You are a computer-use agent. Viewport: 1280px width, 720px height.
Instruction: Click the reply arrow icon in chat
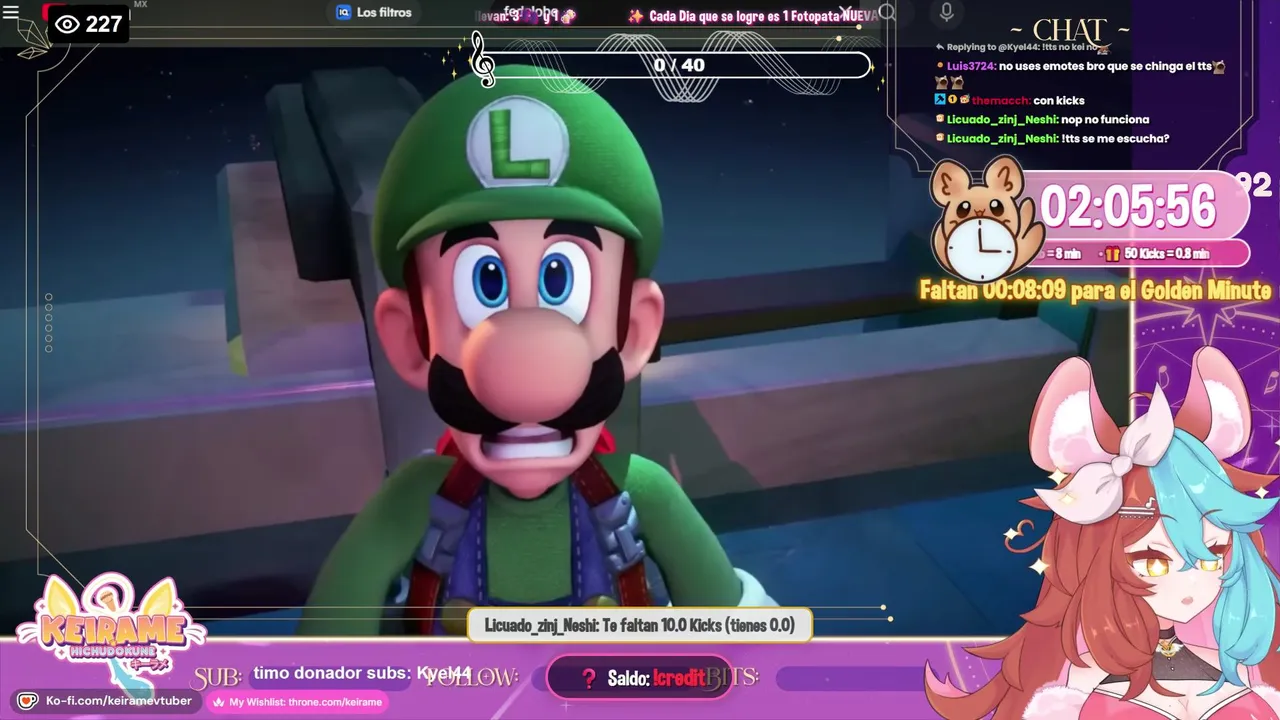(x=940, y=47)
